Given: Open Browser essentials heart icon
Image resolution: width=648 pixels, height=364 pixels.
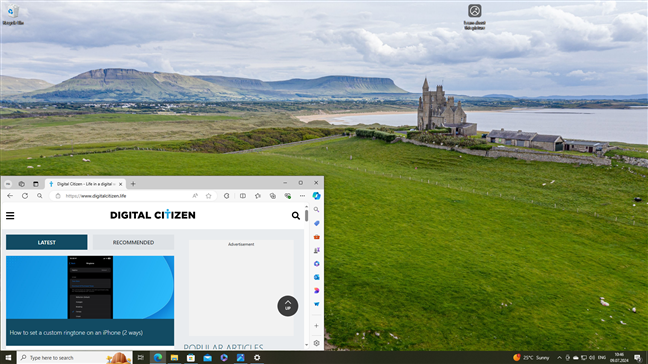Looking at the screenshot, I should (x=288, y=196).
